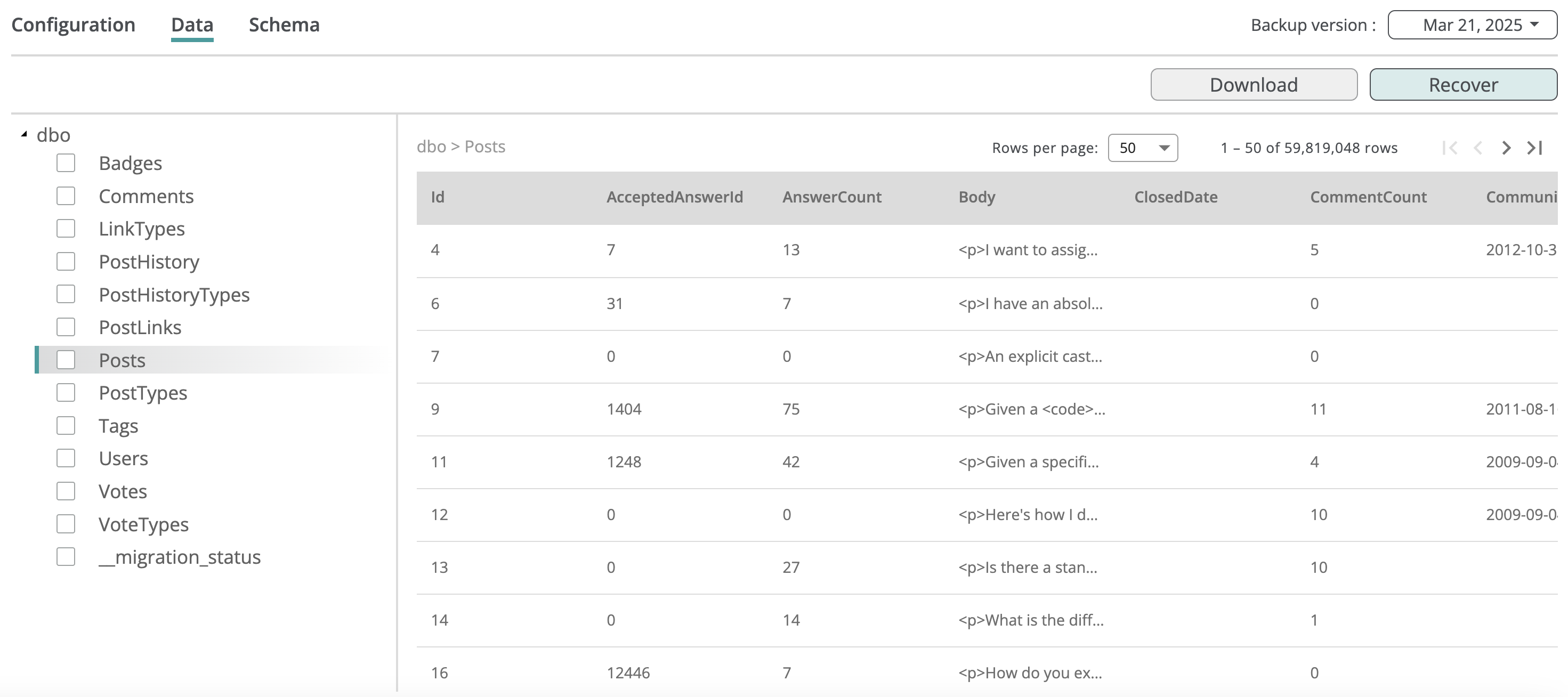The height and width of the screenshot is (697, 1568).
Task: Open the PostHistory table
Action: coord(149,262)
